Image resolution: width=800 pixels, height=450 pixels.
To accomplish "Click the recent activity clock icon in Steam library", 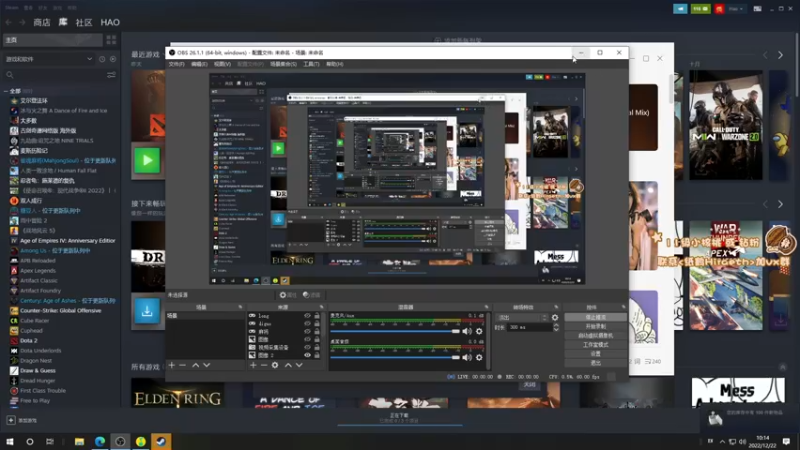I will [x=102, y=59].
